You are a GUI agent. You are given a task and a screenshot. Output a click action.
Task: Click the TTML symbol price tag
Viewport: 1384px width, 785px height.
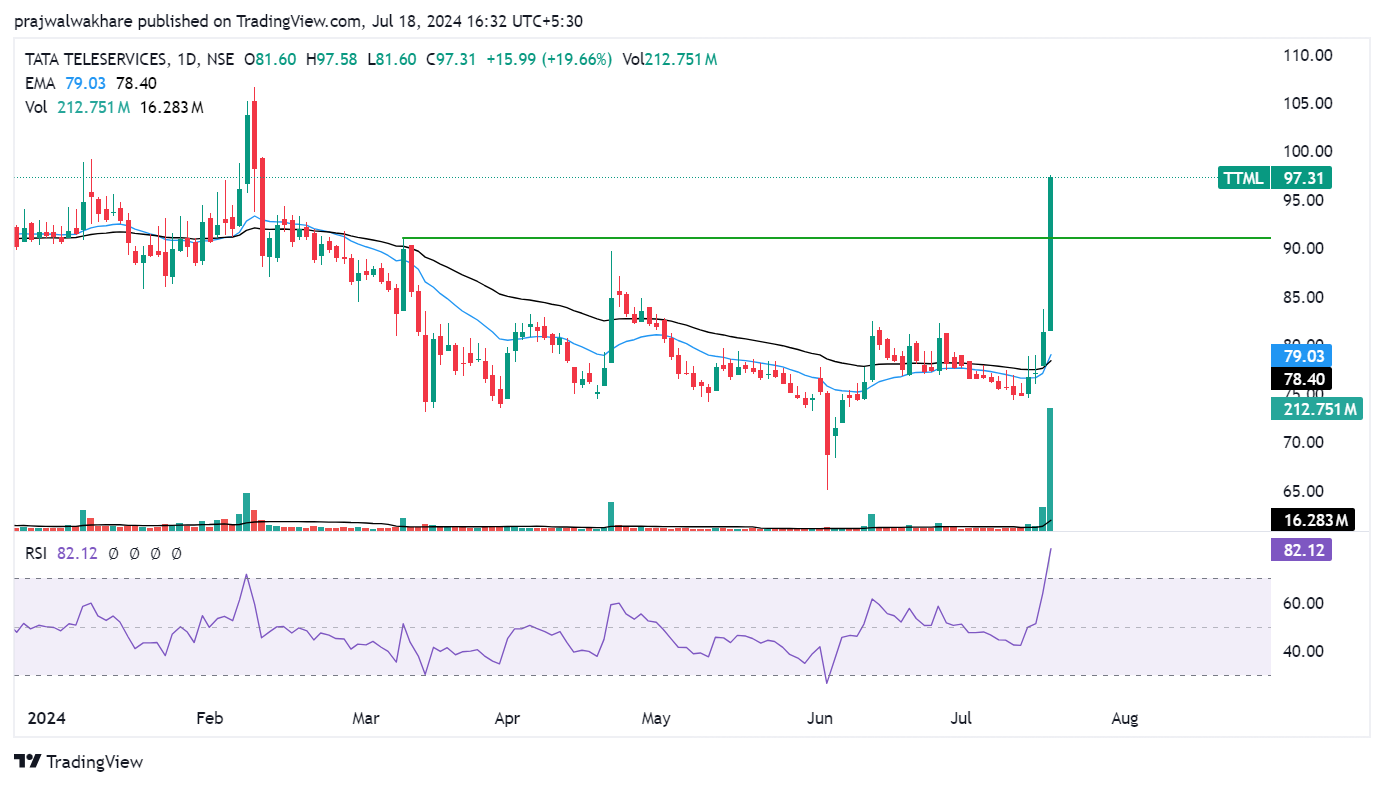click(1289, 178)
